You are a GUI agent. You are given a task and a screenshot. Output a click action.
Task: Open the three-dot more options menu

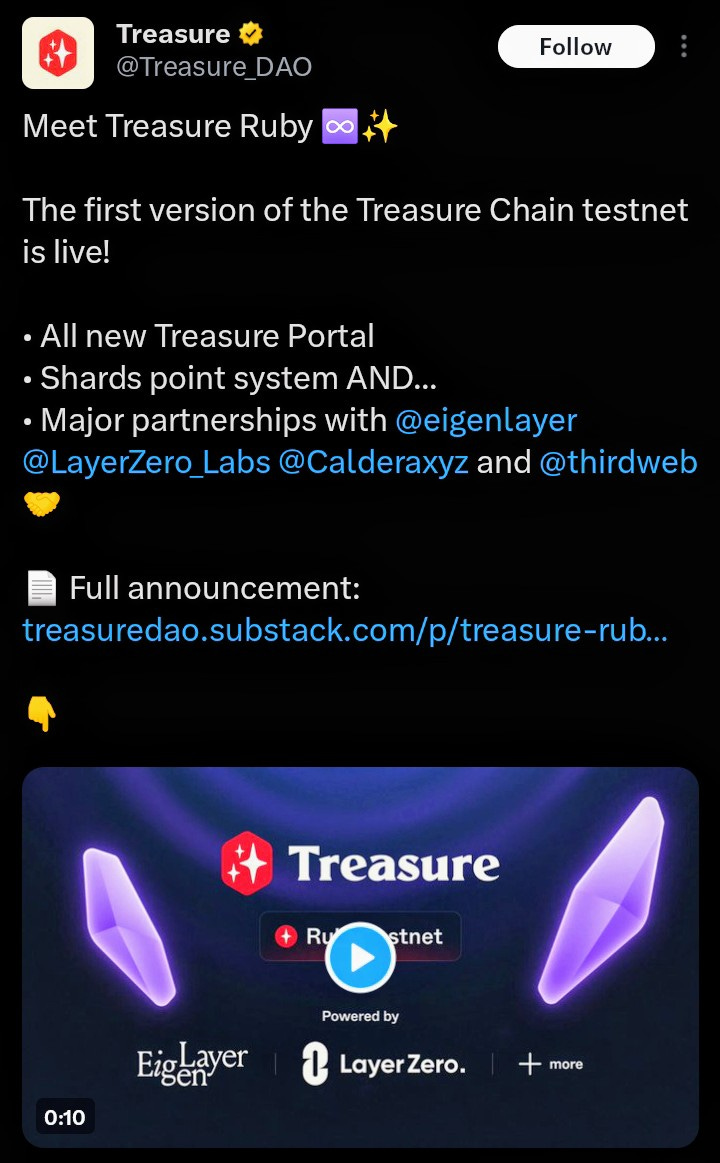click(684, 47)
